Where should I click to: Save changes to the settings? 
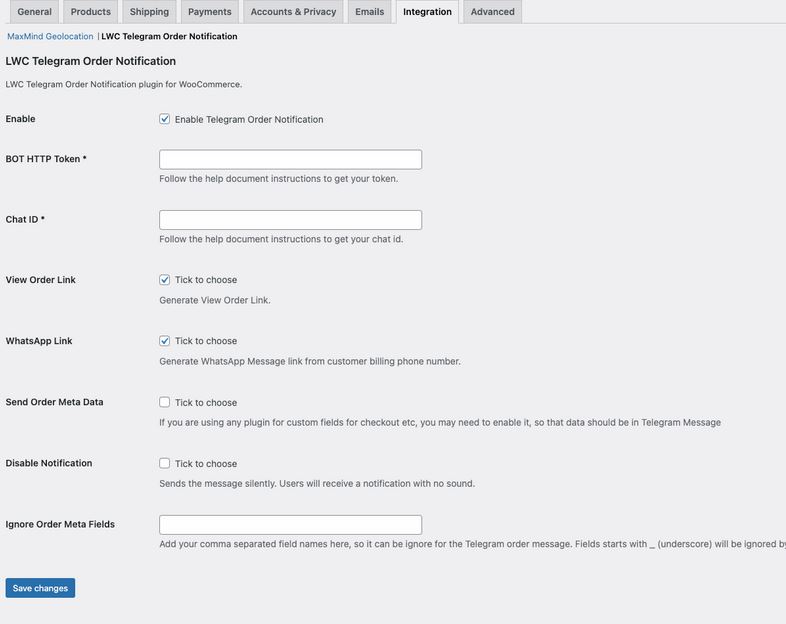(40, 588)
